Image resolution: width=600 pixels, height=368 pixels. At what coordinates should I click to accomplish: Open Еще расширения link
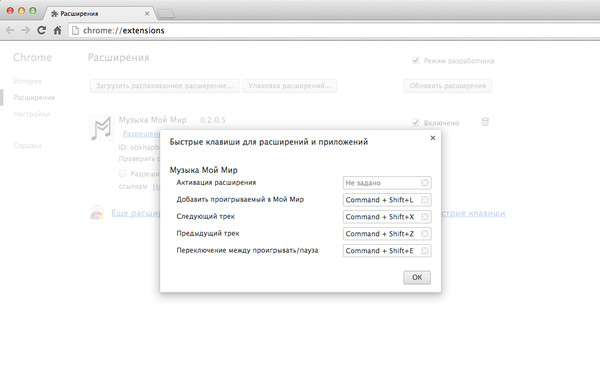pyautogui.click(x=135, y=213)
